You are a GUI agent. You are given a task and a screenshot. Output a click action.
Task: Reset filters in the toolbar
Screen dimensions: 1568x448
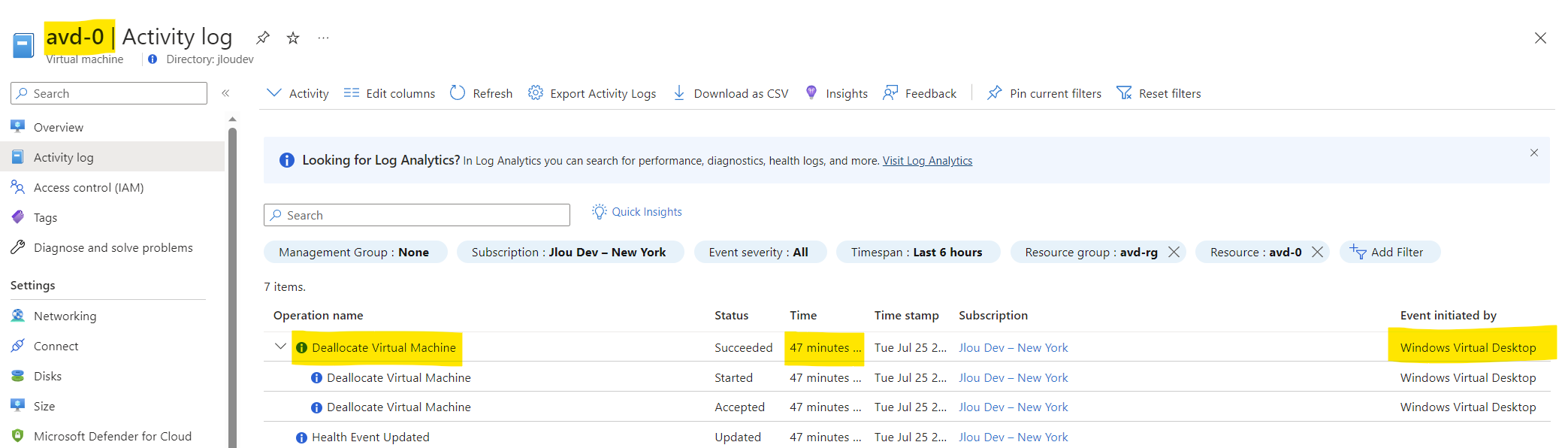point(1159,93)
